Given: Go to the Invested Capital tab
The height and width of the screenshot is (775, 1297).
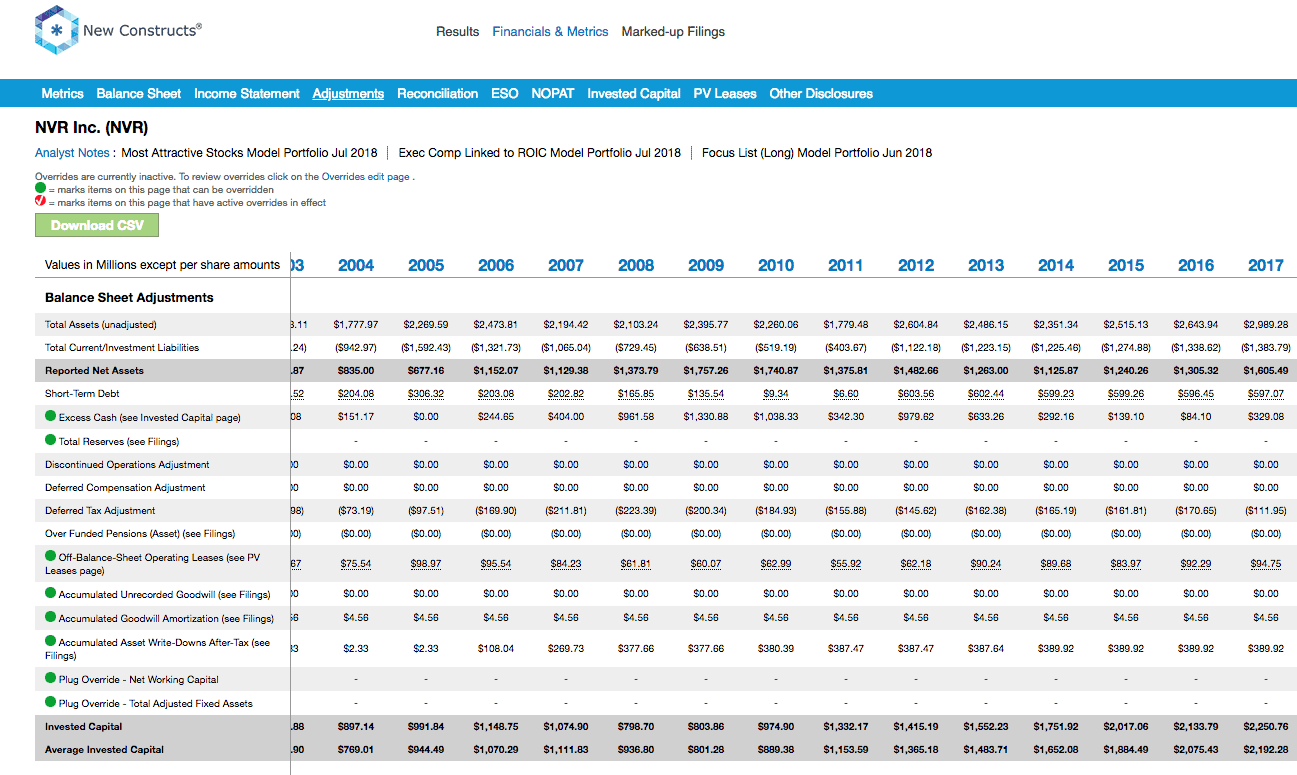Looking at the screenshot, I should 634,93.
